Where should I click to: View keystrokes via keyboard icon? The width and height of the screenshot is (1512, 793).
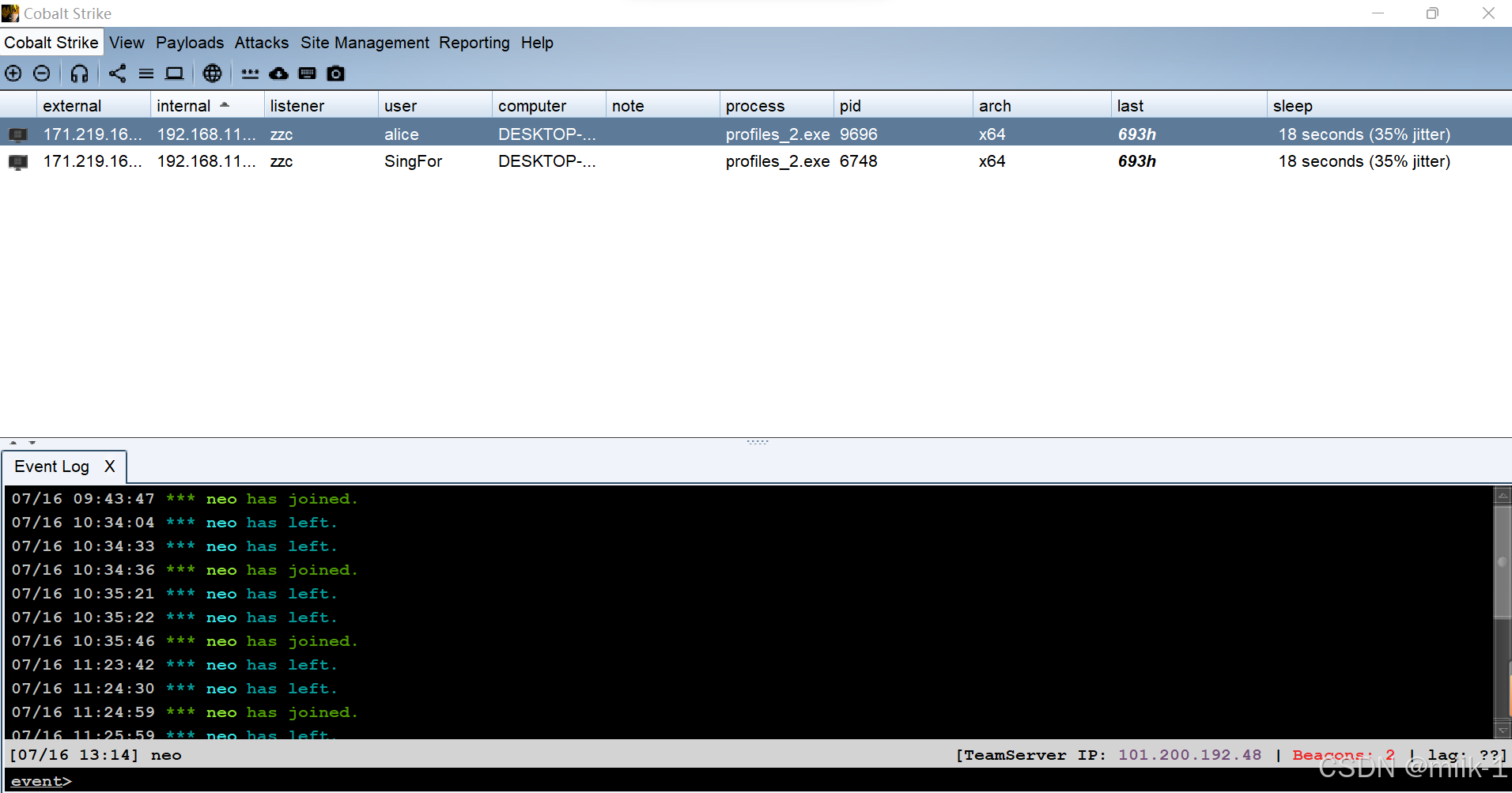tap(307, 74)
